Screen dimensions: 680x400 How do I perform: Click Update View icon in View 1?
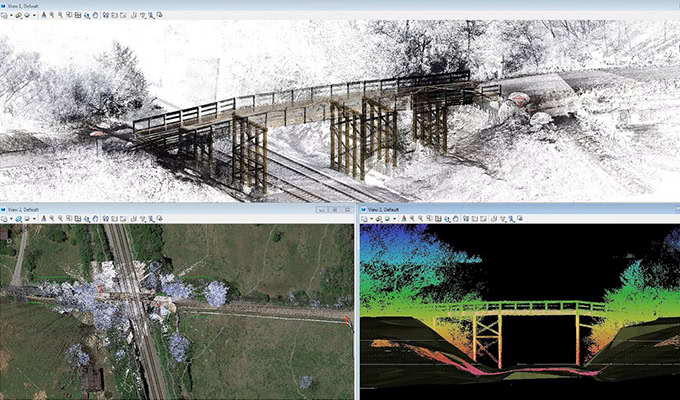[43, 15]
